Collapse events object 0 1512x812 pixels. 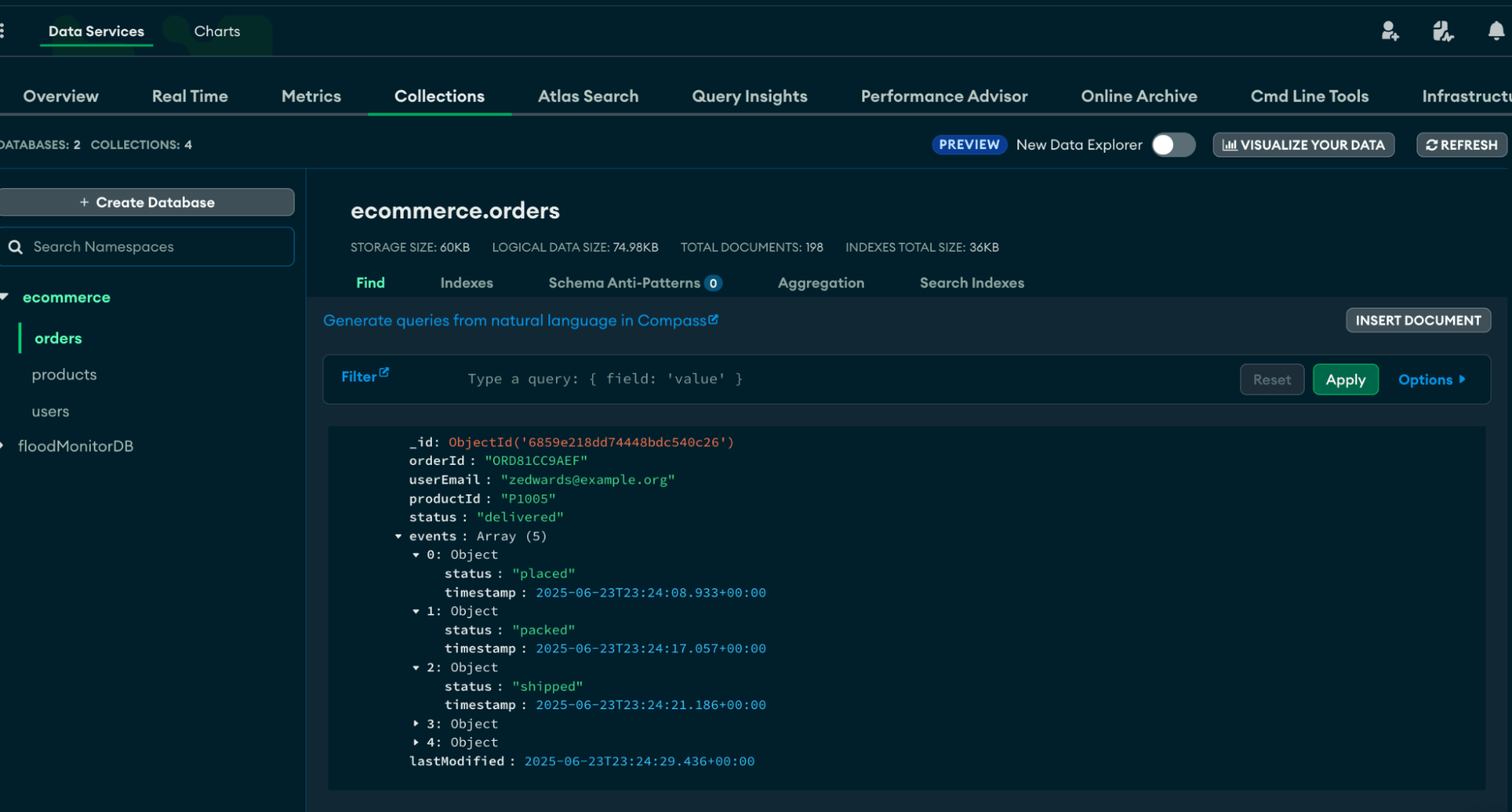[416, 555]
